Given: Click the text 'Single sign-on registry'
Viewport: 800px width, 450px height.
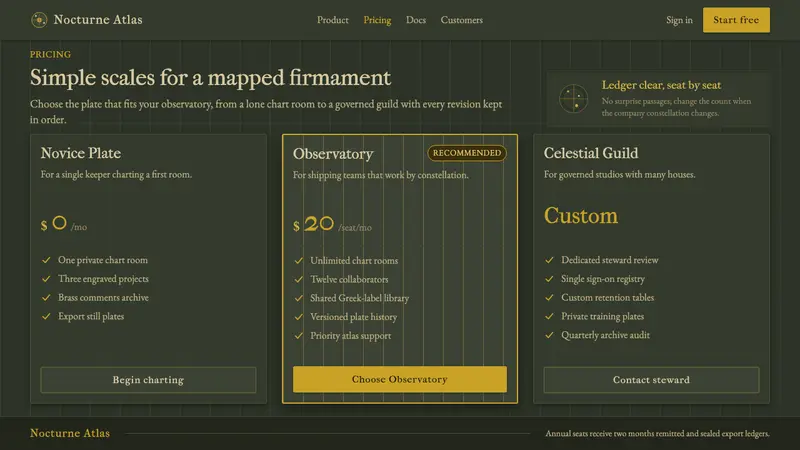Looking at the screenshot, I should pos(603,279).
